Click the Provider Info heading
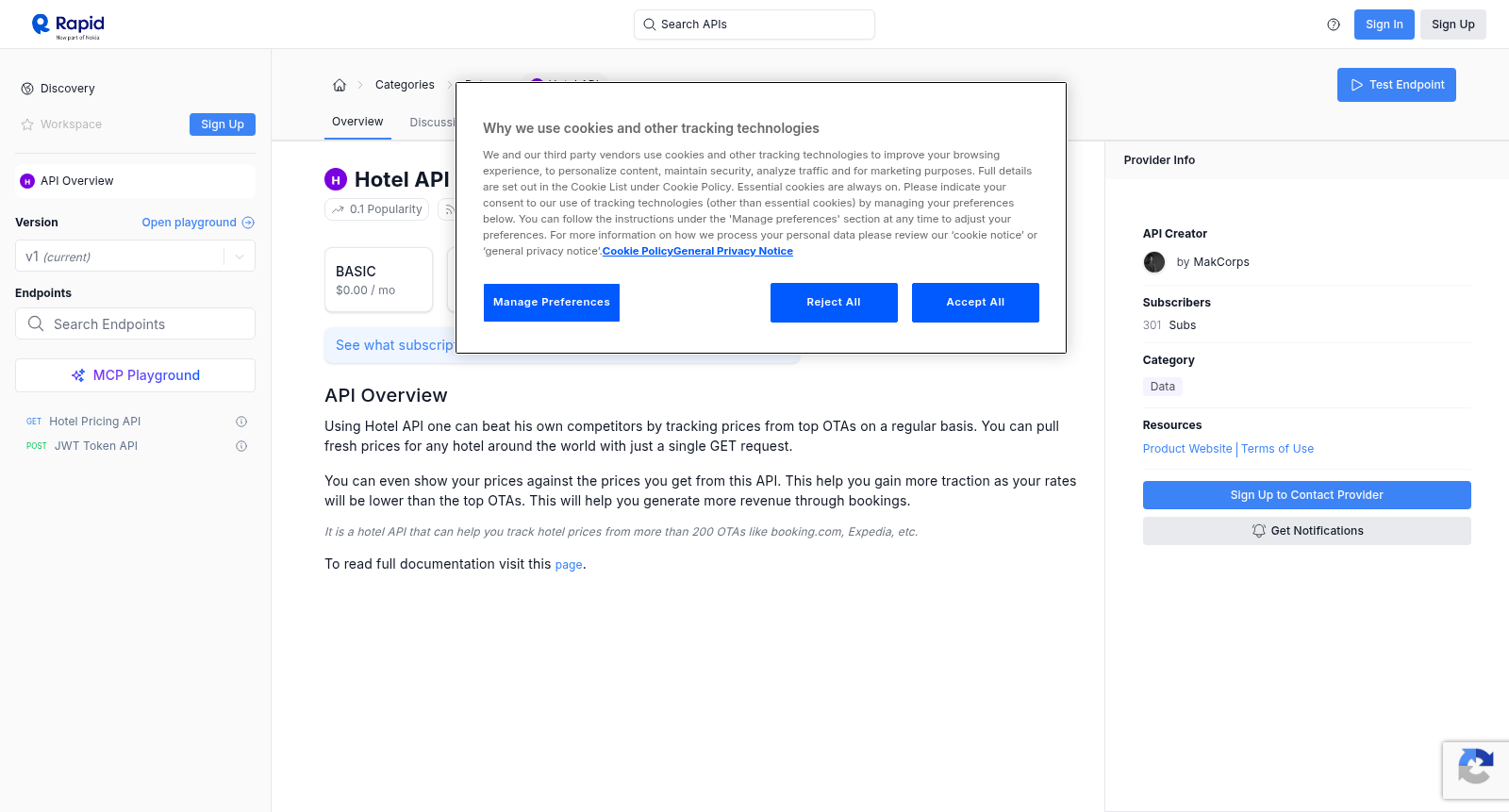The height and width of the screenshot is (812, 1509). (x=1159, y=160)
